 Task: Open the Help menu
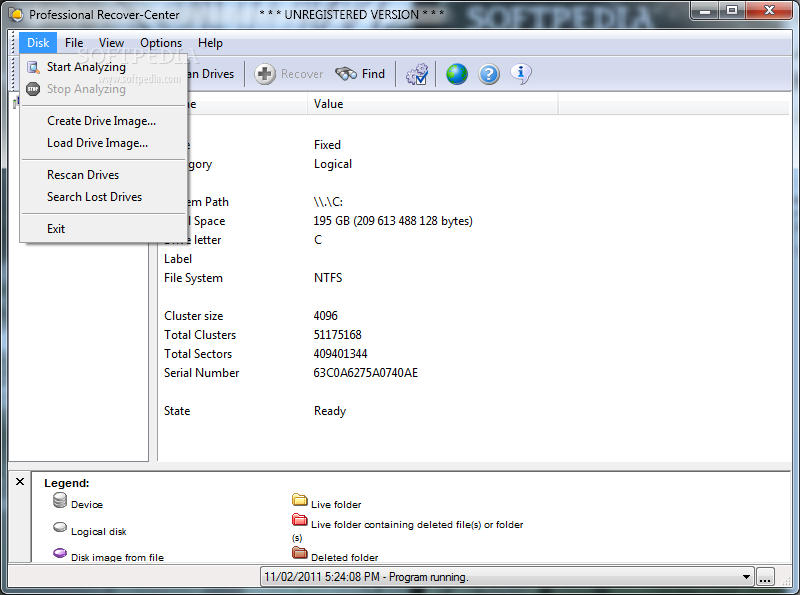pos(210,43)
